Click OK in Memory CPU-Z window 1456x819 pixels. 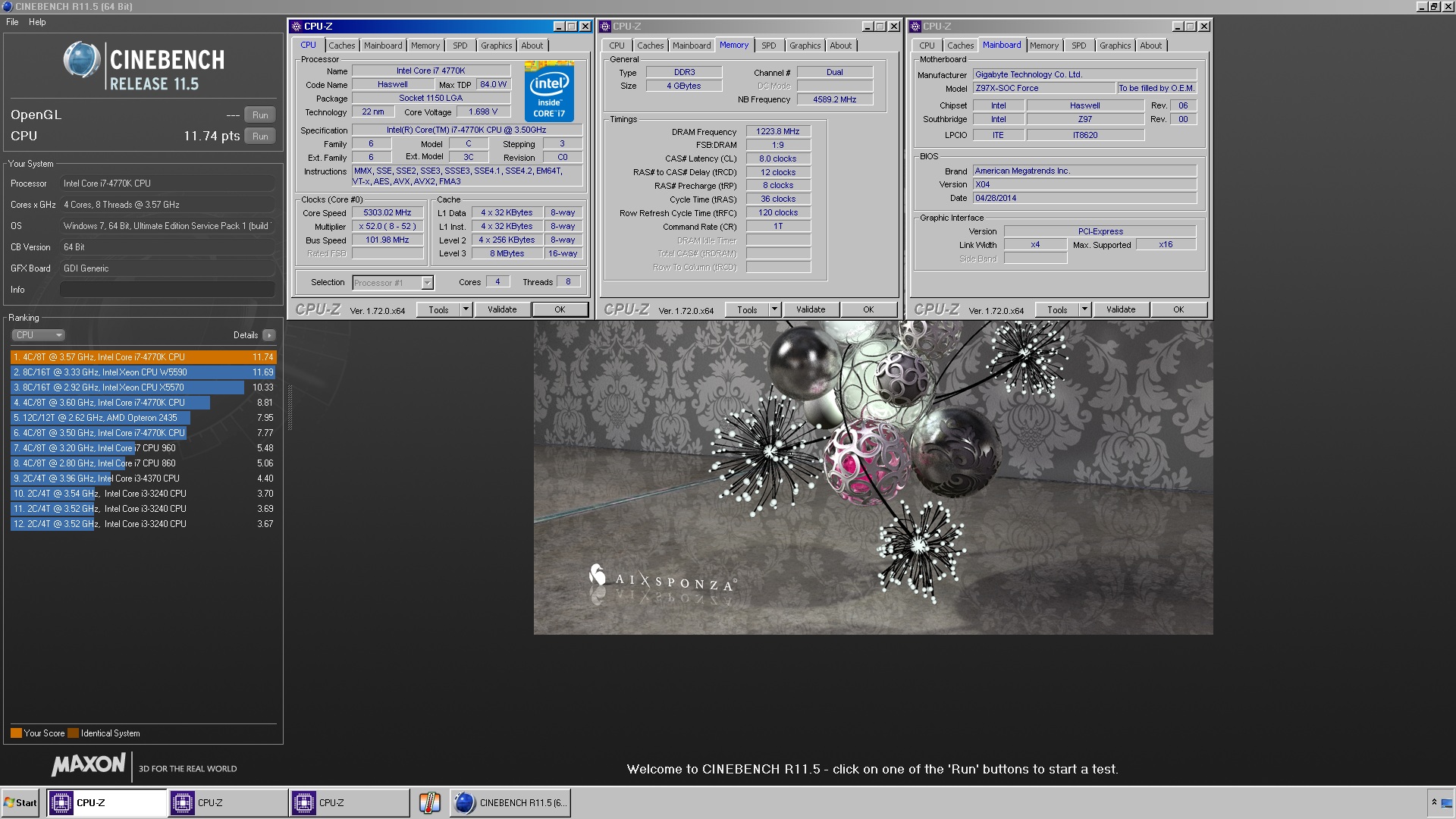868,309
